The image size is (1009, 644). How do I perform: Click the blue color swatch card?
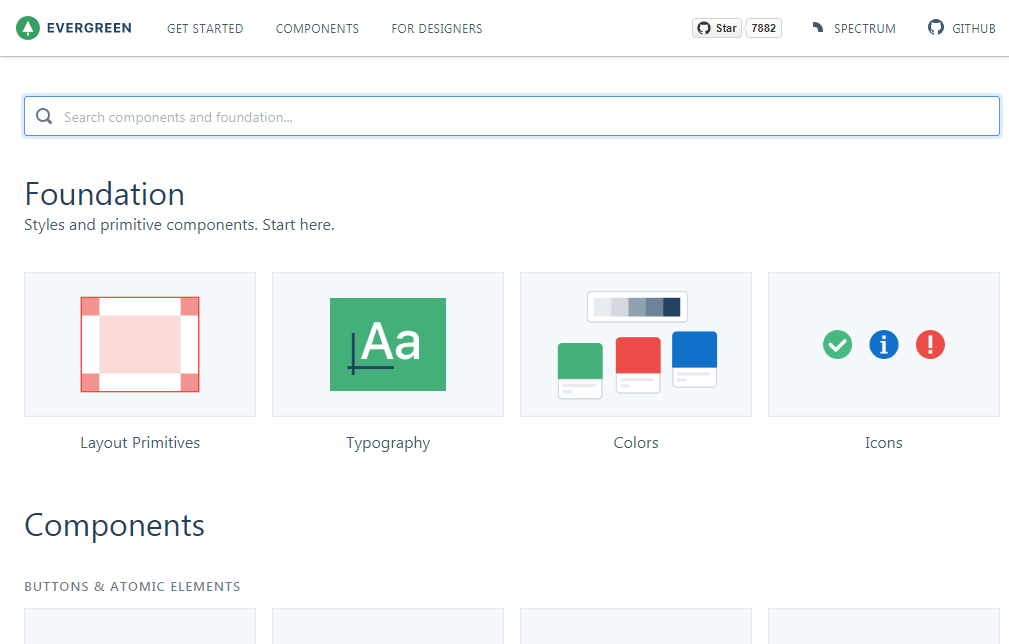(694, 359)
